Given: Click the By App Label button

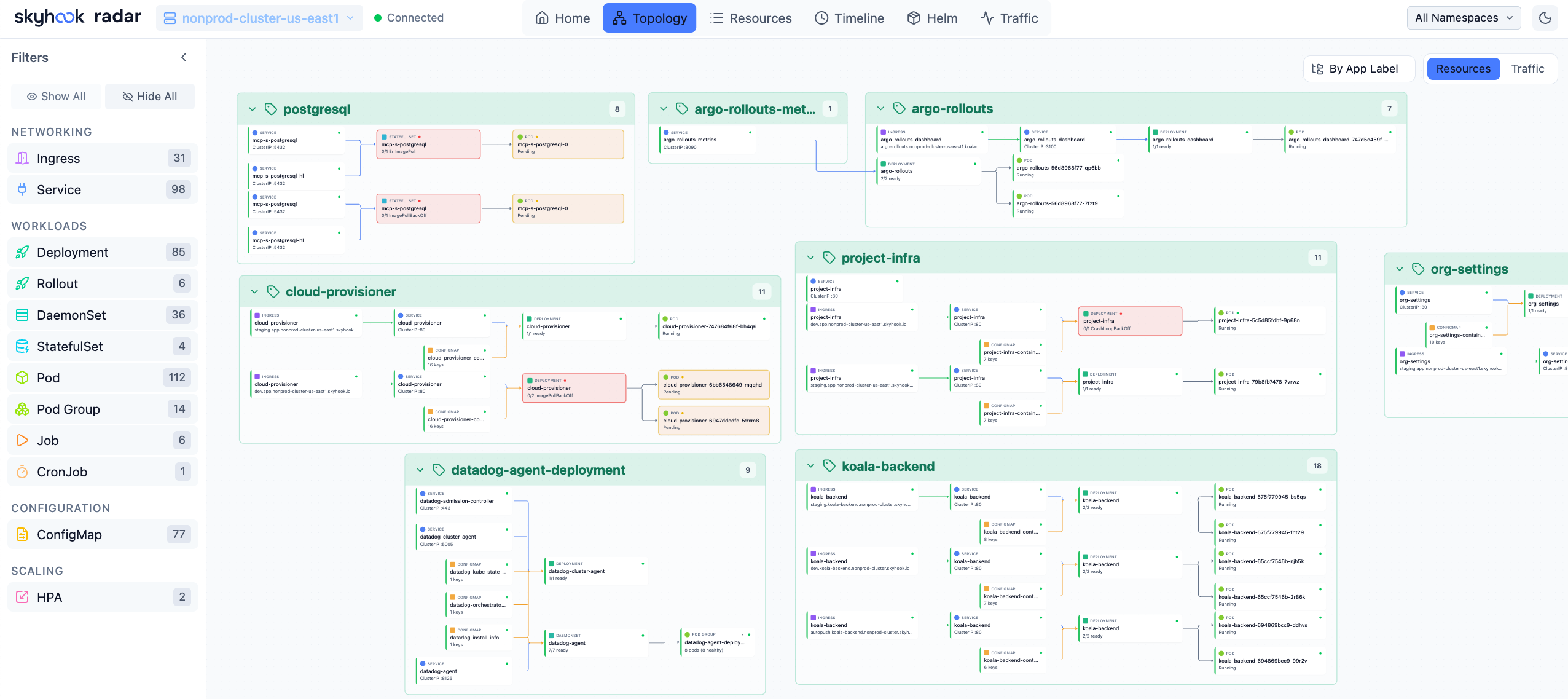Looking at the screenshot, I should (1358, 69).
